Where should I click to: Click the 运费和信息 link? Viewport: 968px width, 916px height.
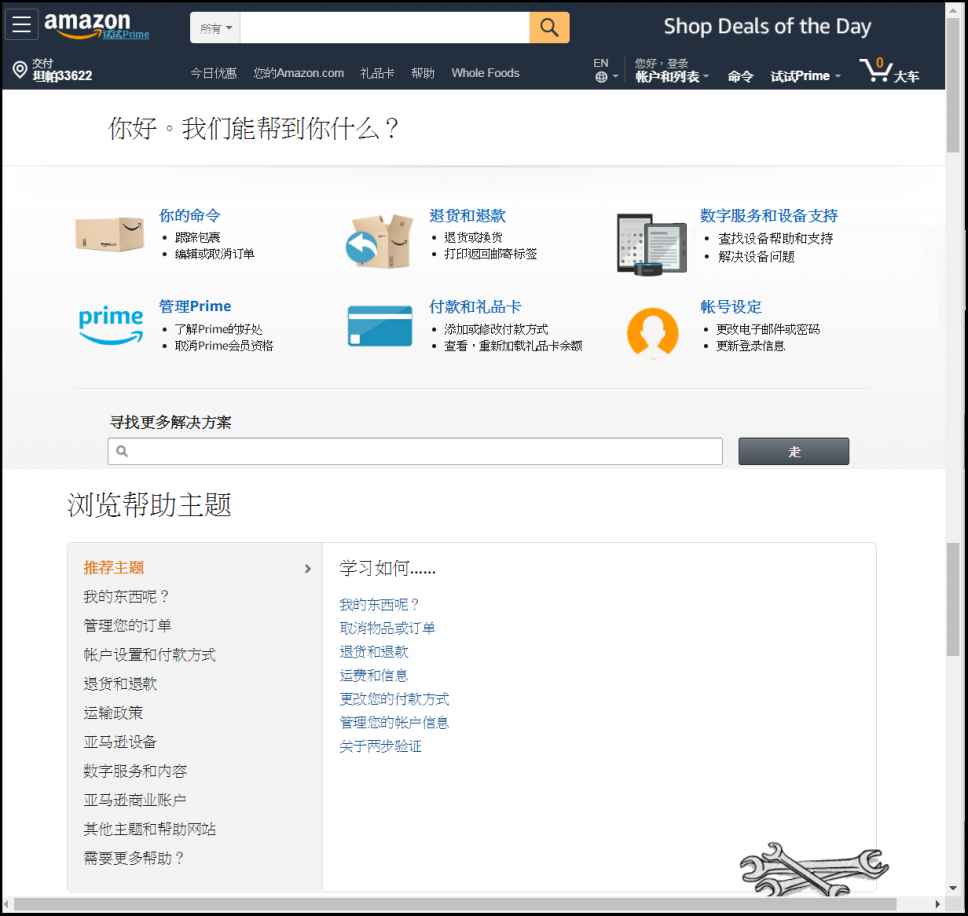[373, 675]
